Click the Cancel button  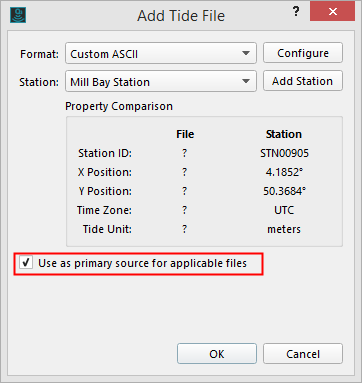[x=303, y=354]
